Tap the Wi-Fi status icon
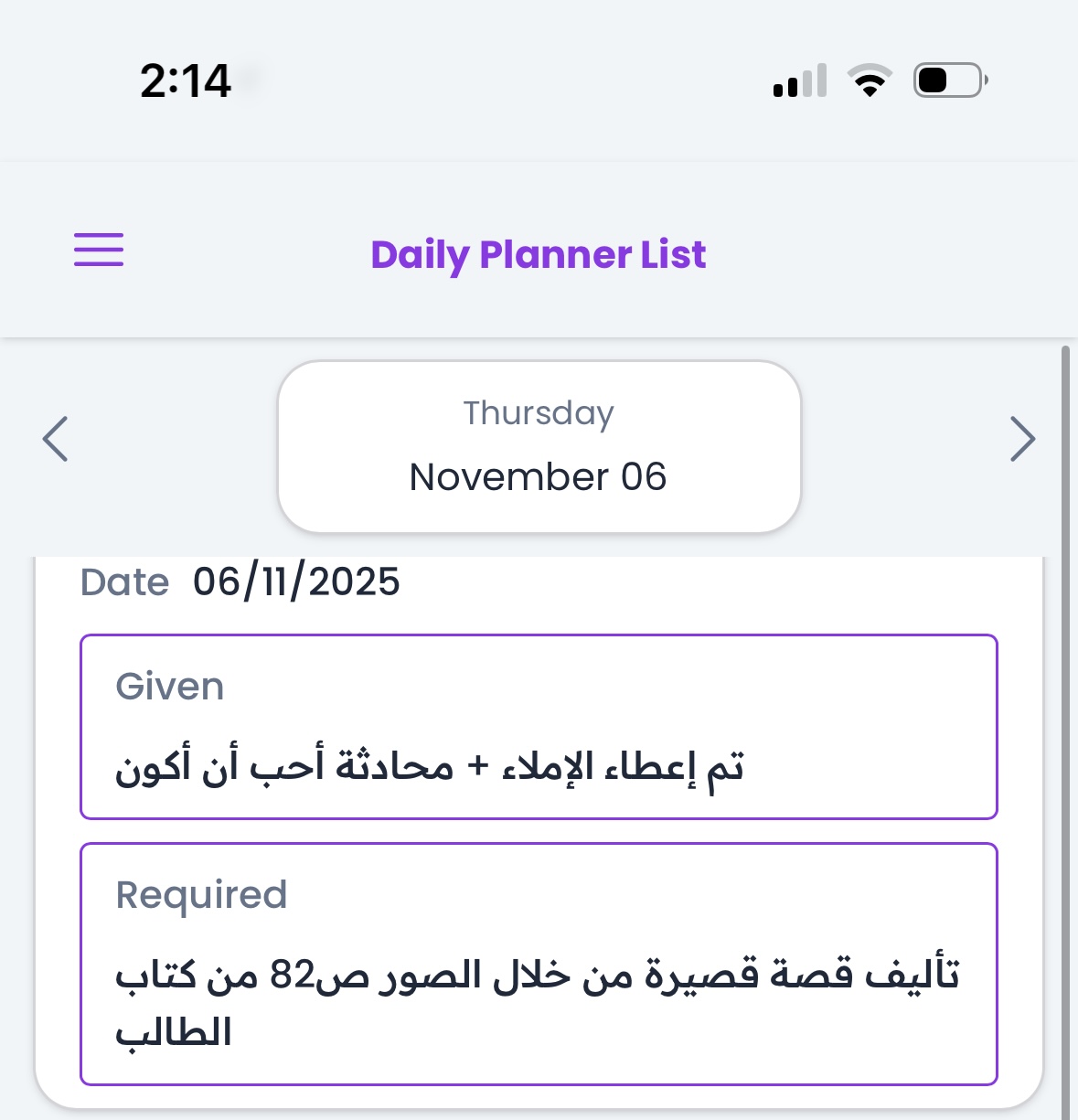 pyautogui.click(x=870, y=80)
